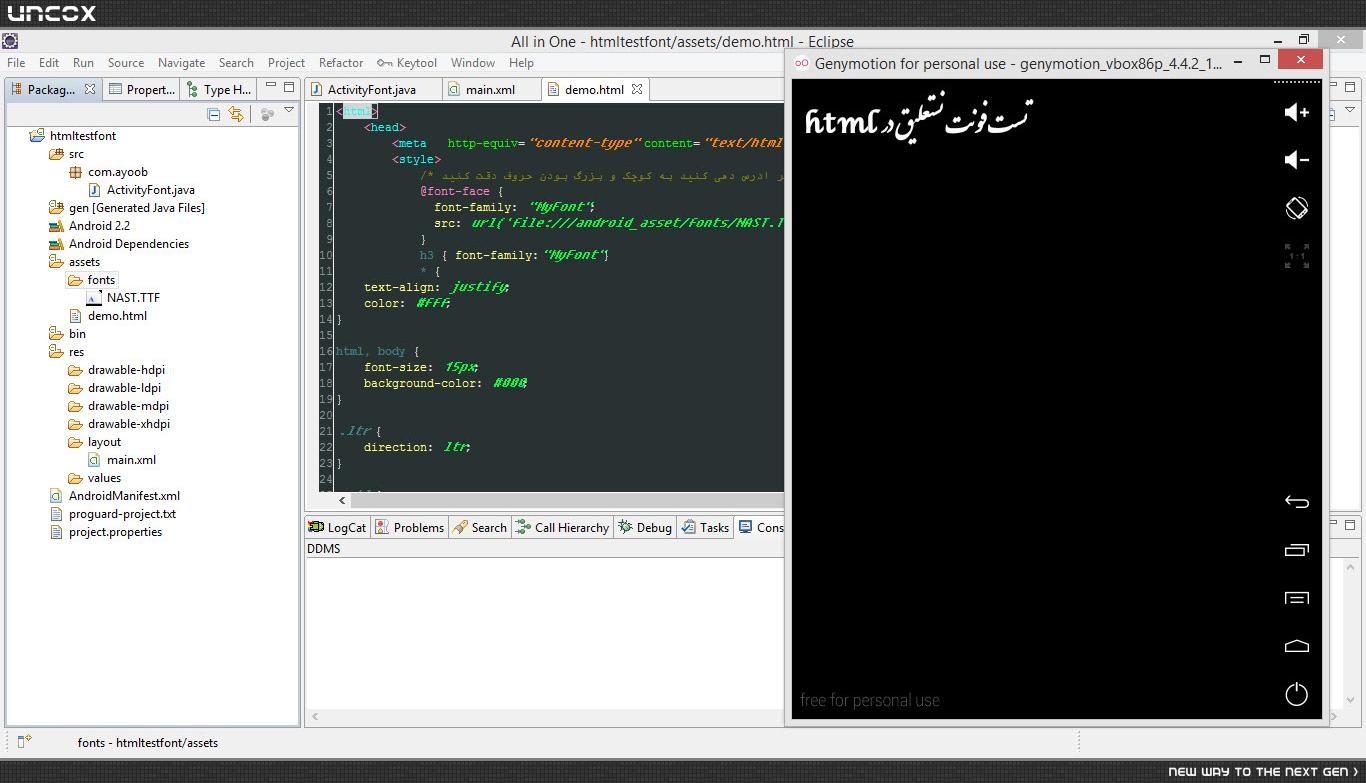1366x783 pixels.
Task: Open the Source menu
Action: (x=126, y=62)
